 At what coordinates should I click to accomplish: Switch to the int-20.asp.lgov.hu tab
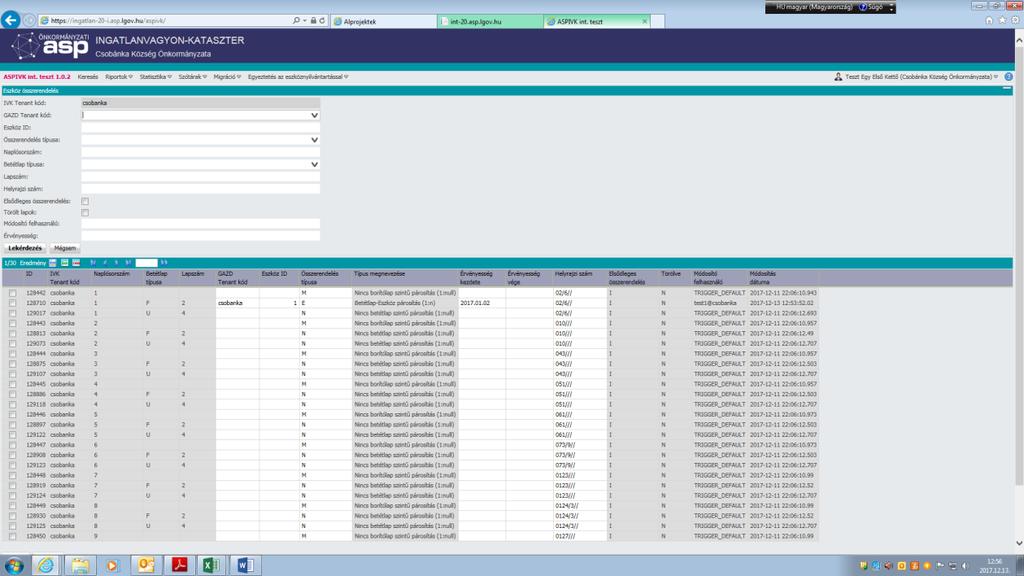[x=490, y=22]
